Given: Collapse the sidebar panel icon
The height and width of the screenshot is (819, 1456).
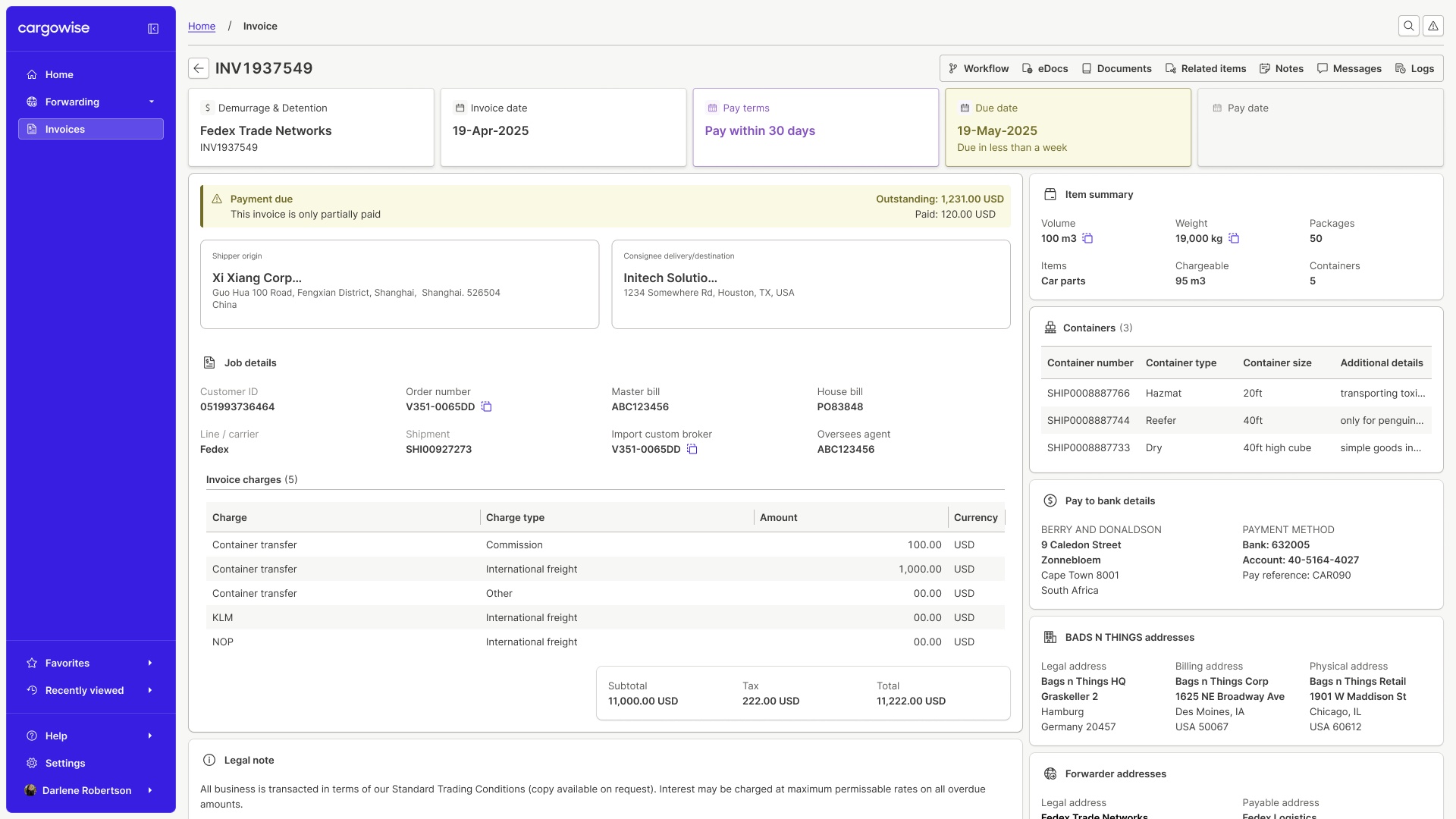Looking at the screenshot, I should click(x=153, y=29).
